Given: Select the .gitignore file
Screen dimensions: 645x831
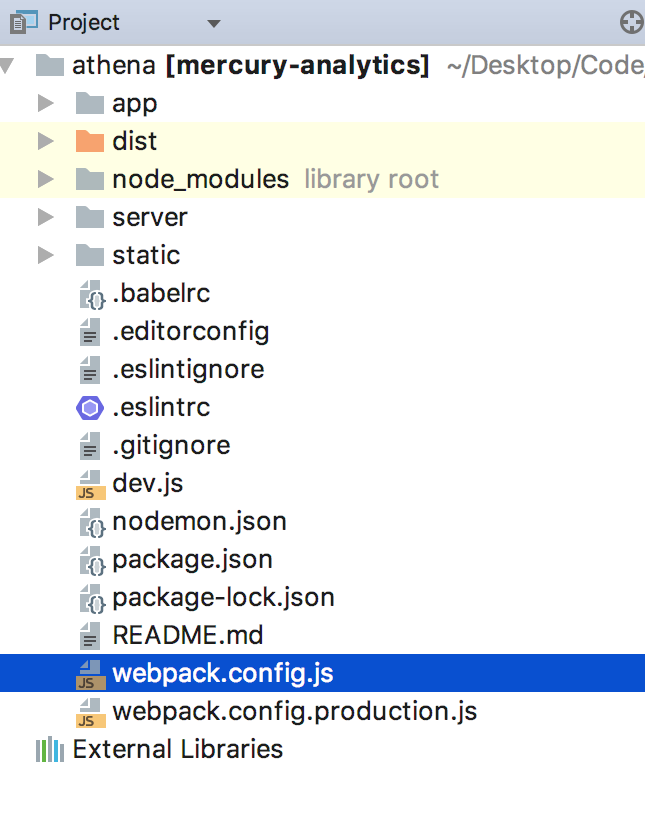Looking at the screenshot, I should point(171,446).
